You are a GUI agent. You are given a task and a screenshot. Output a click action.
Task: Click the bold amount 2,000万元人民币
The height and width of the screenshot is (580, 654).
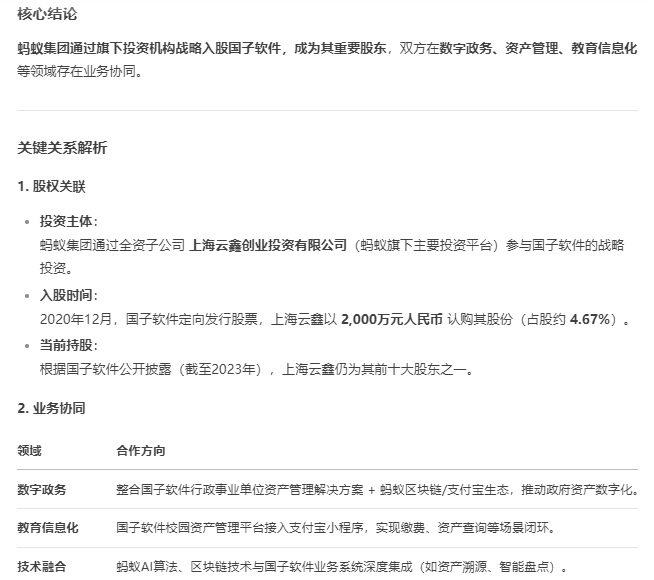(x=392, y=319)
